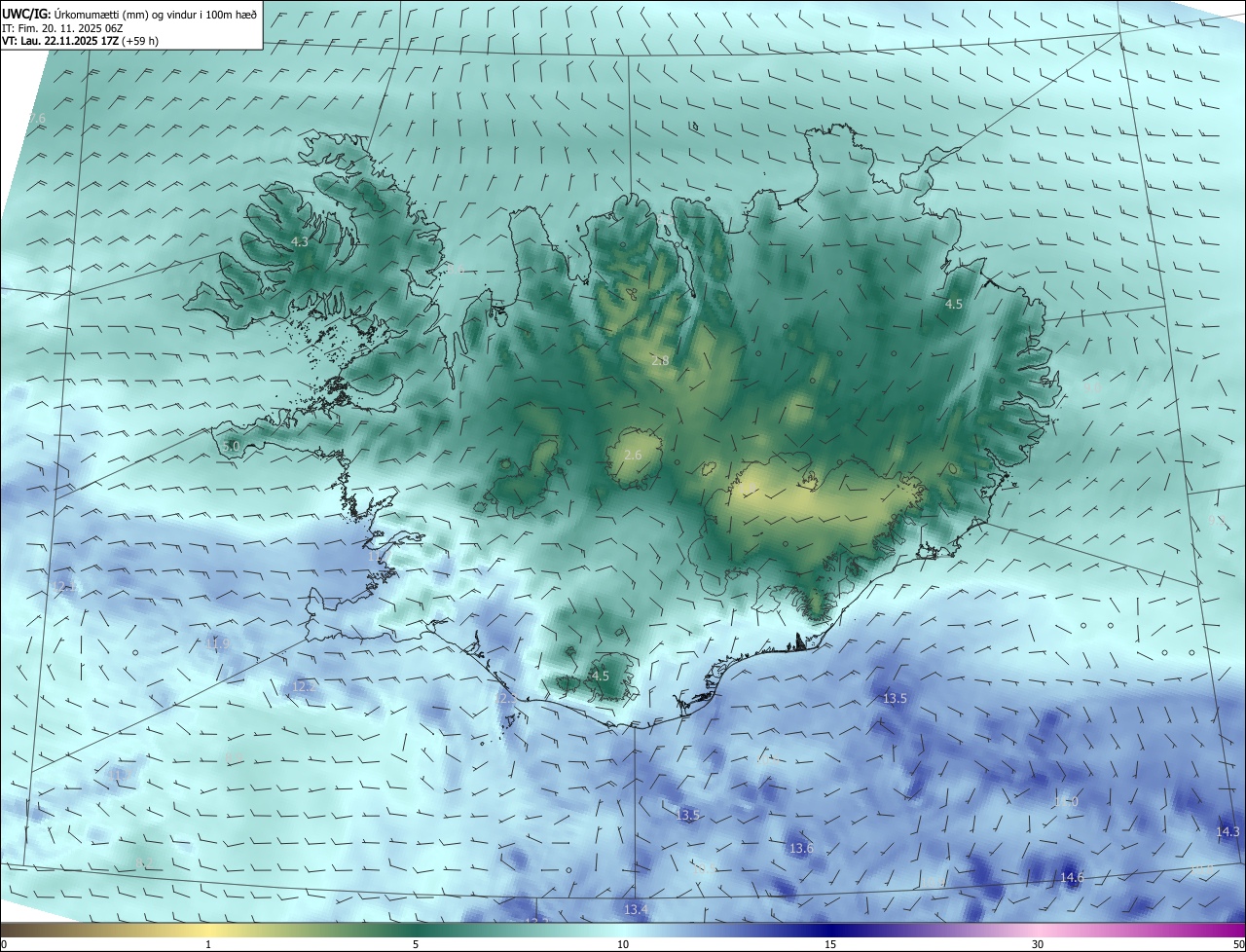
Task: Click the color bar tick label 10
Action: tap(623, 944)
